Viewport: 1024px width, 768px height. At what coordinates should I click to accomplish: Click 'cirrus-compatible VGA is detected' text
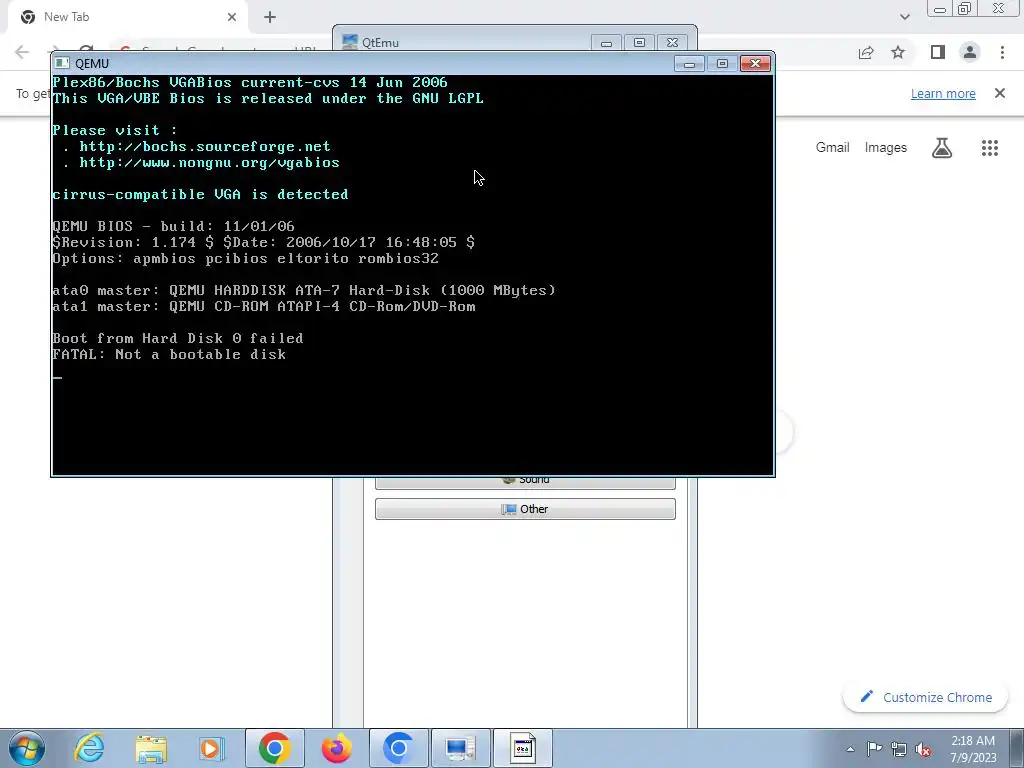pyautogui.click(x=200, y=195)
